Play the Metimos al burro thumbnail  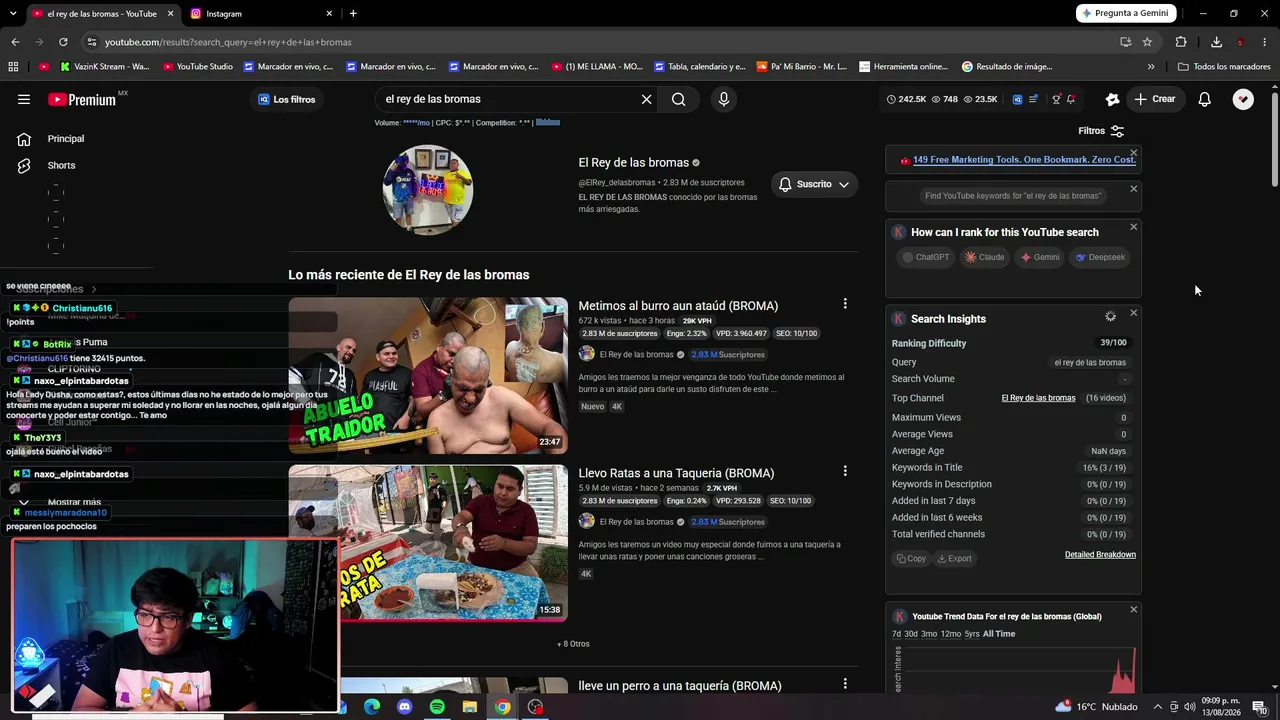click(x=428, y=375)
